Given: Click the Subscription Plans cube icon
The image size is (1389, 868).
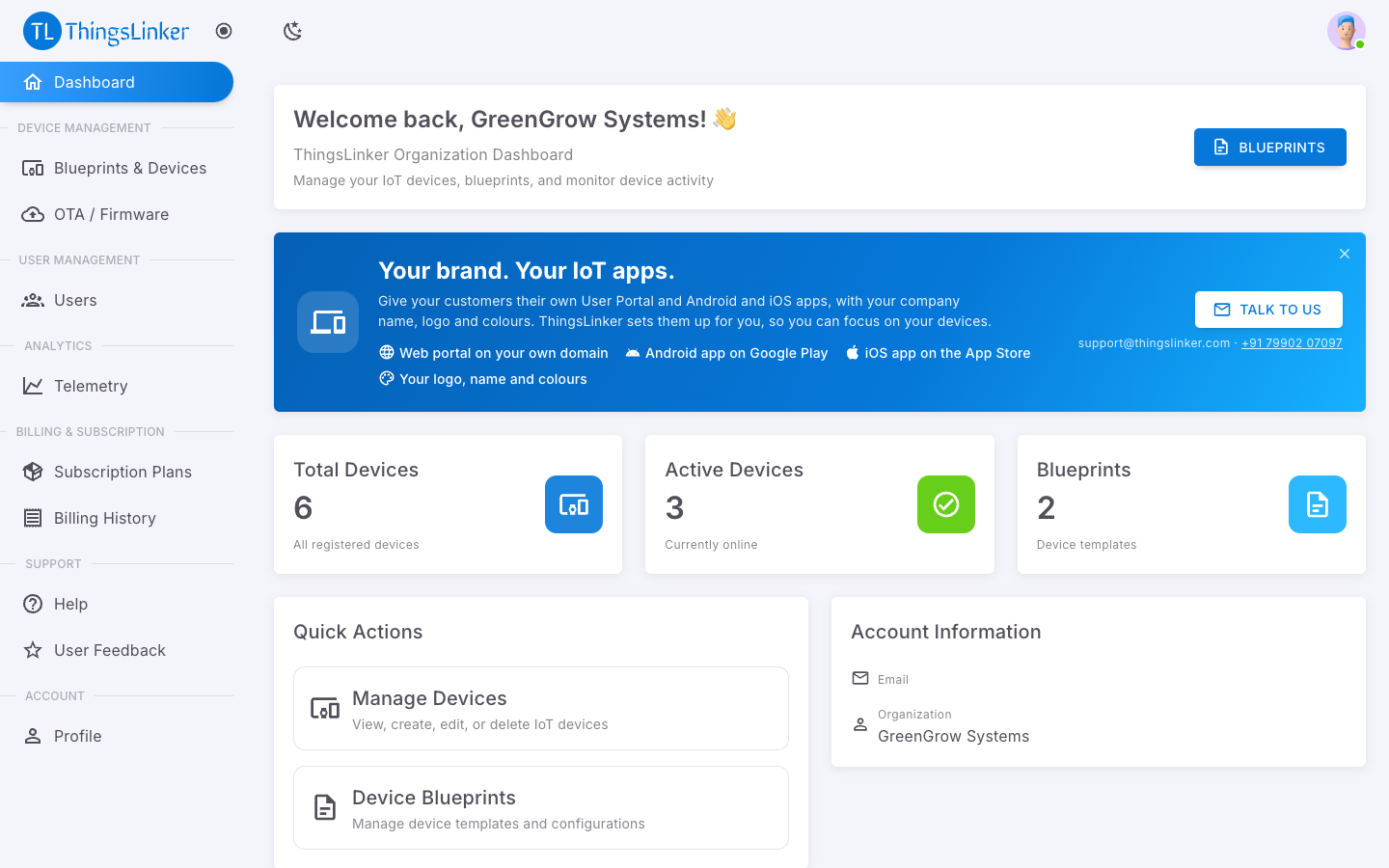Looking at the screenshot, I should (x=33, y=472).
